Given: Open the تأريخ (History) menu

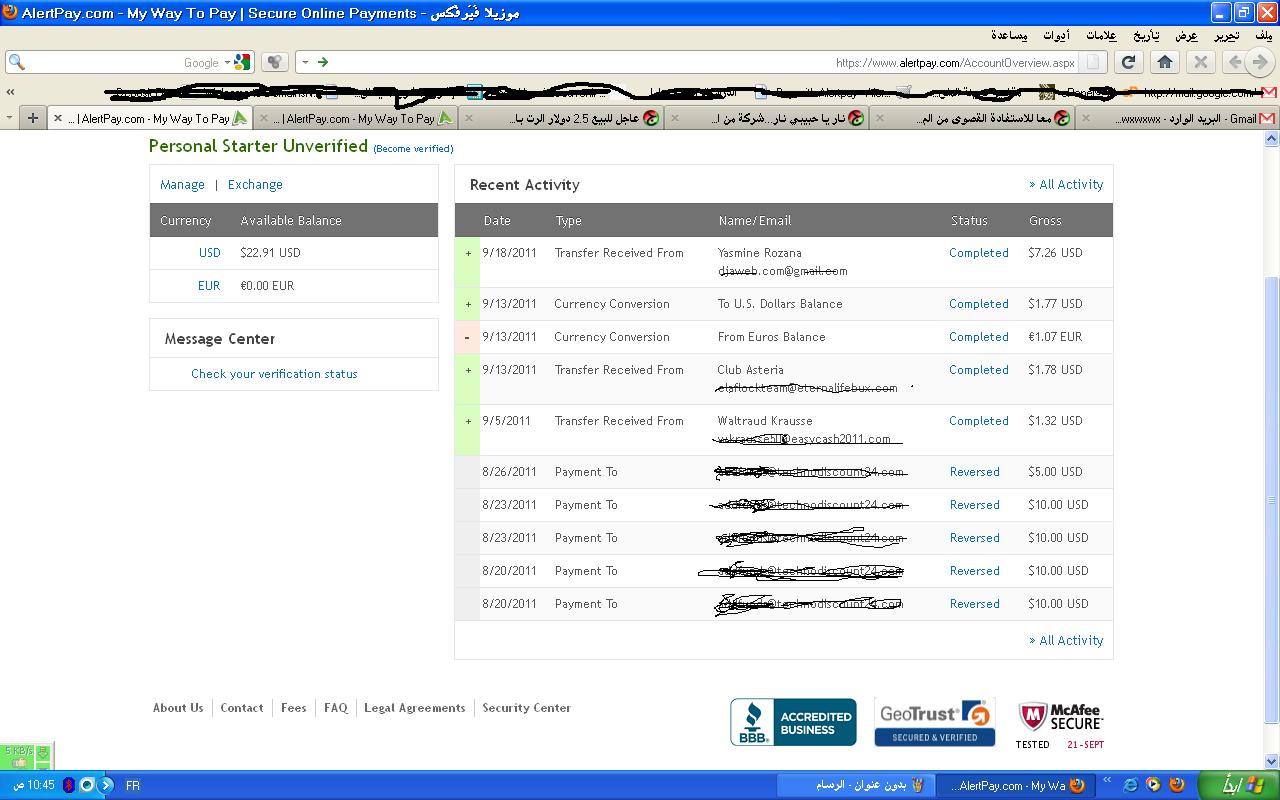Looking at the screenshot, I should 1145,35.
